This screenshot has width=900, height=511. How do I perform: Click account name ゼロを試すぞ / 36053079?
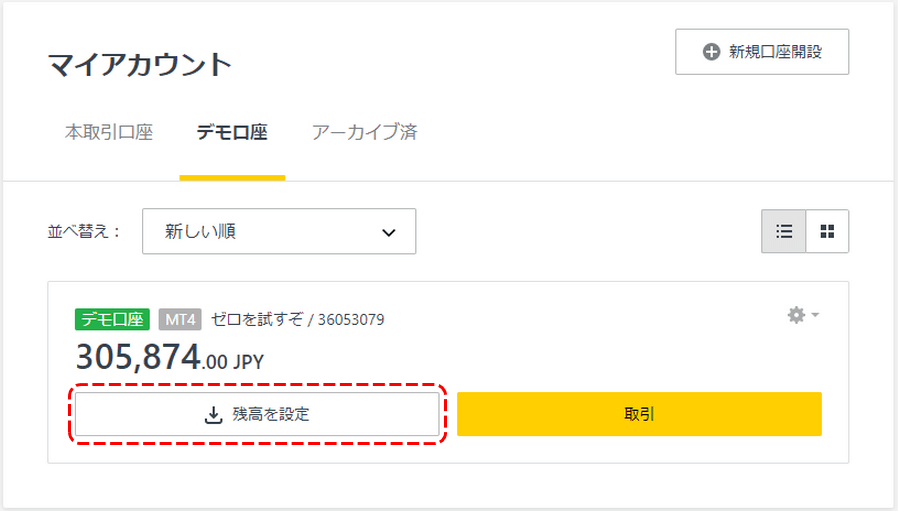point(297,319)
